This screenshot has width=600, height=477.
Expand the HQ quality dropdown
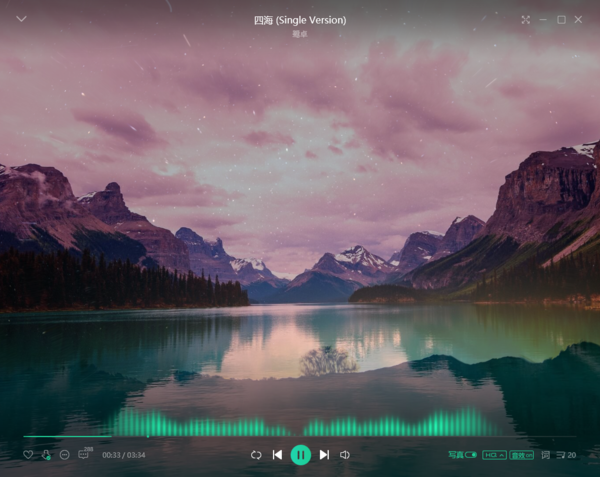494,455
